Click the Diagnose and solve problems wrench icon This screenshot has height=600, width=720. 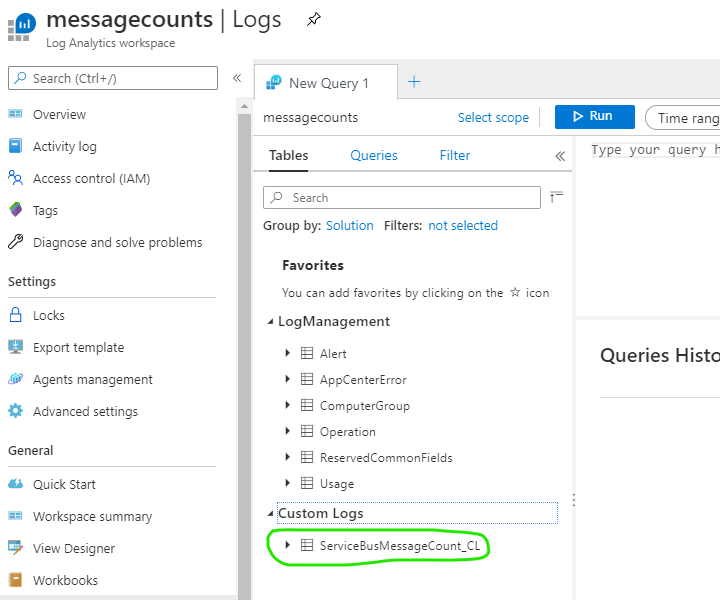pyautogui.click(x=15, y=241)
